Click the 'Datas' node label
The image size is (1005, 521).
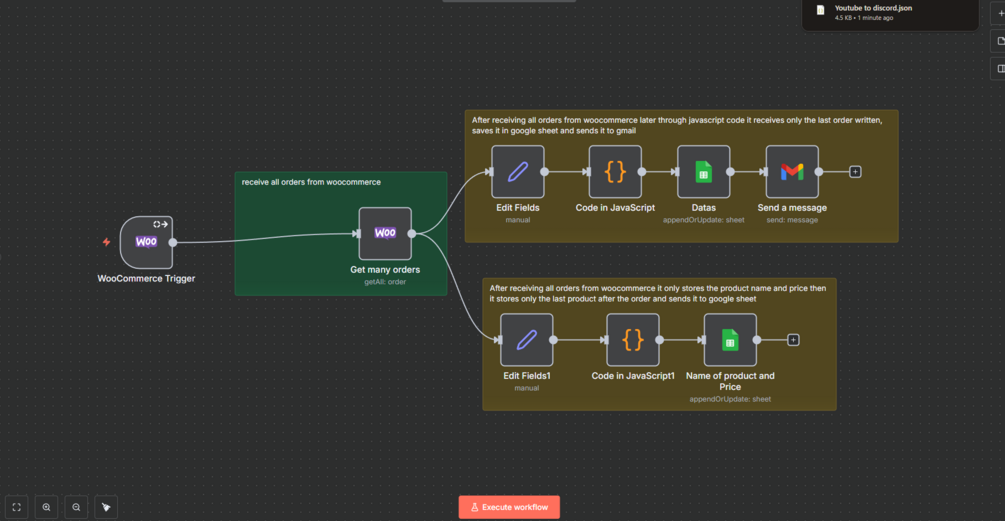(x=703, y=208)
